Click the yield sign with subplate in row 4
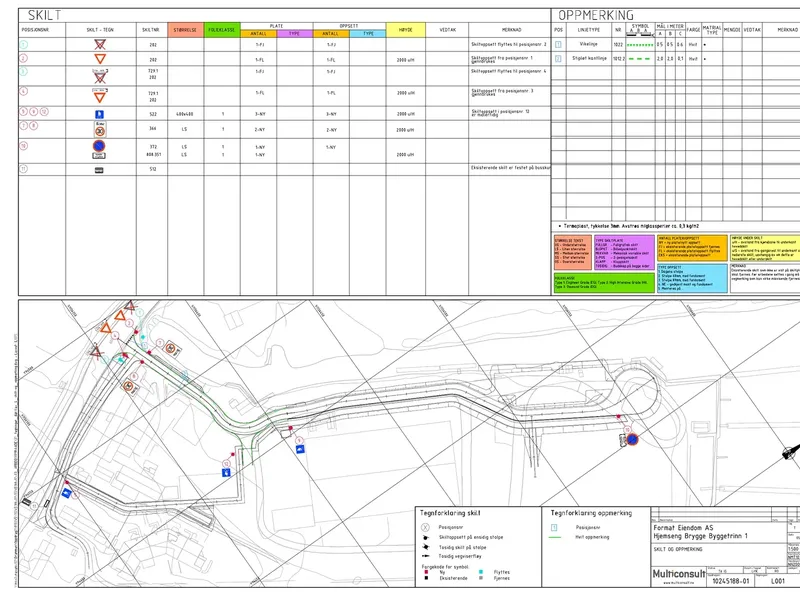The width and height of the screenshot is (800, 600). (100, 95)
